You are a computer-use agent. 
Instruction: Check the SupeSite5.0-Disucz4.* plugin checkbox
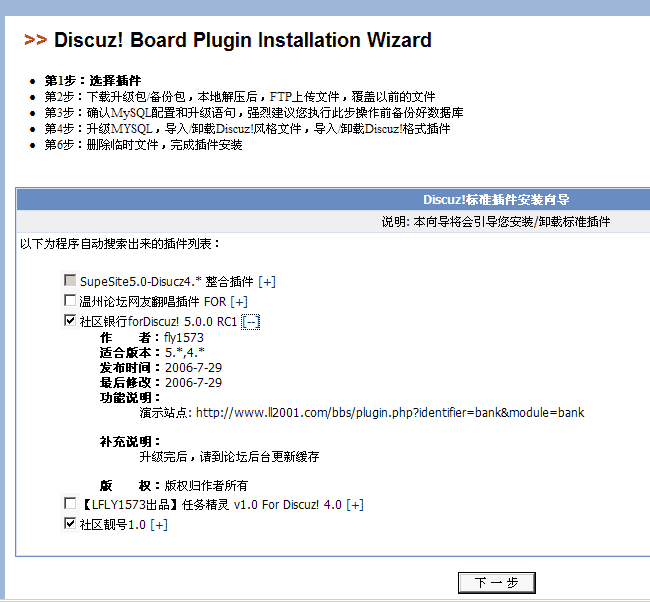[x=70, y=280]
